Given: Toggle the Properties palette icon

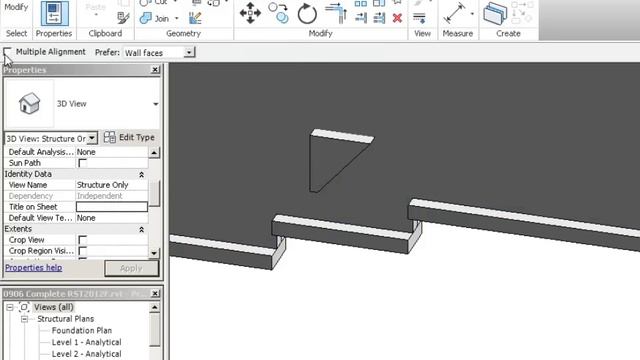Looking at the screenshot, I should [x=54, y=13].
